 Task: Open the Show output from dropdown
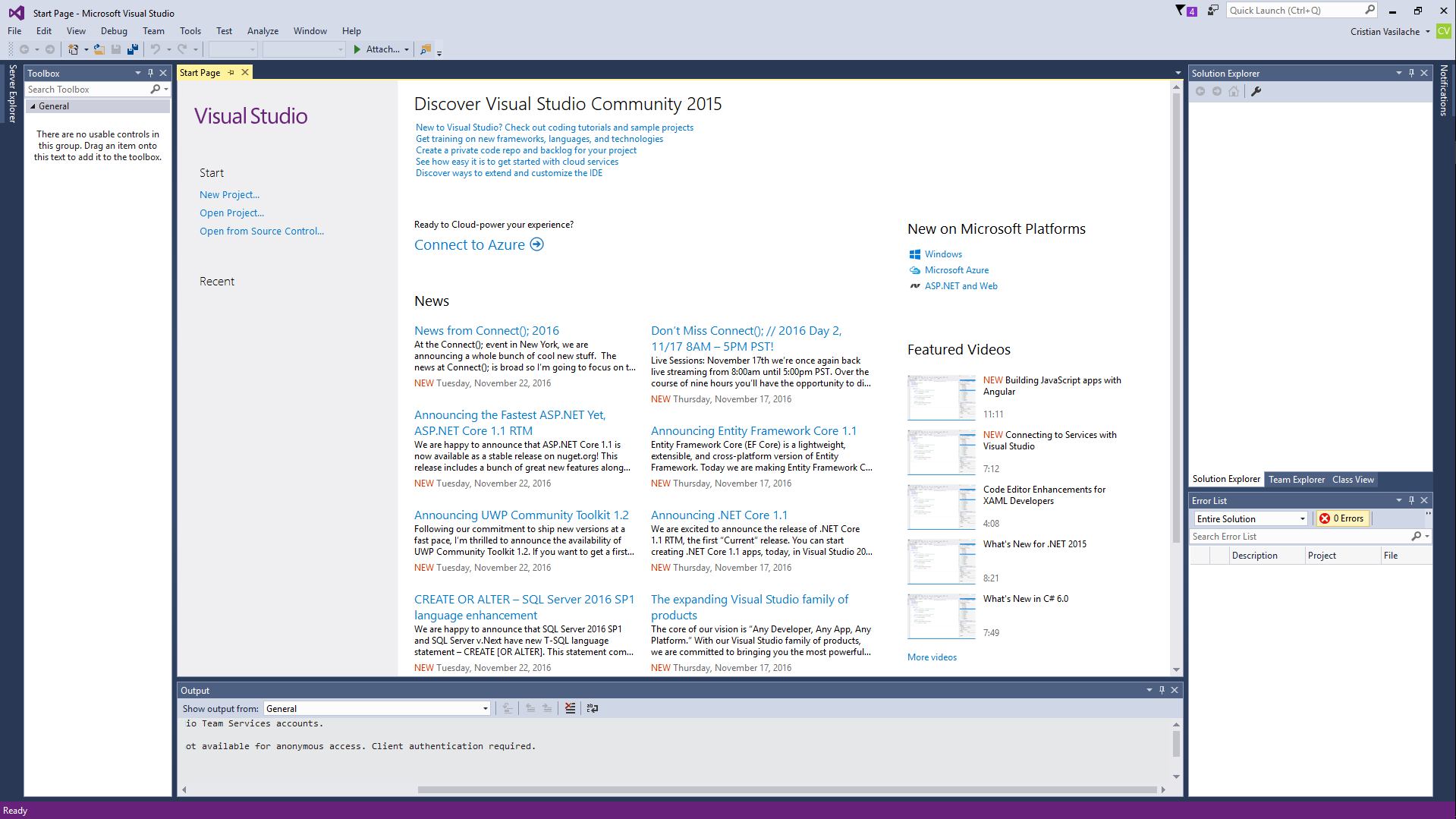click(485, 707)
